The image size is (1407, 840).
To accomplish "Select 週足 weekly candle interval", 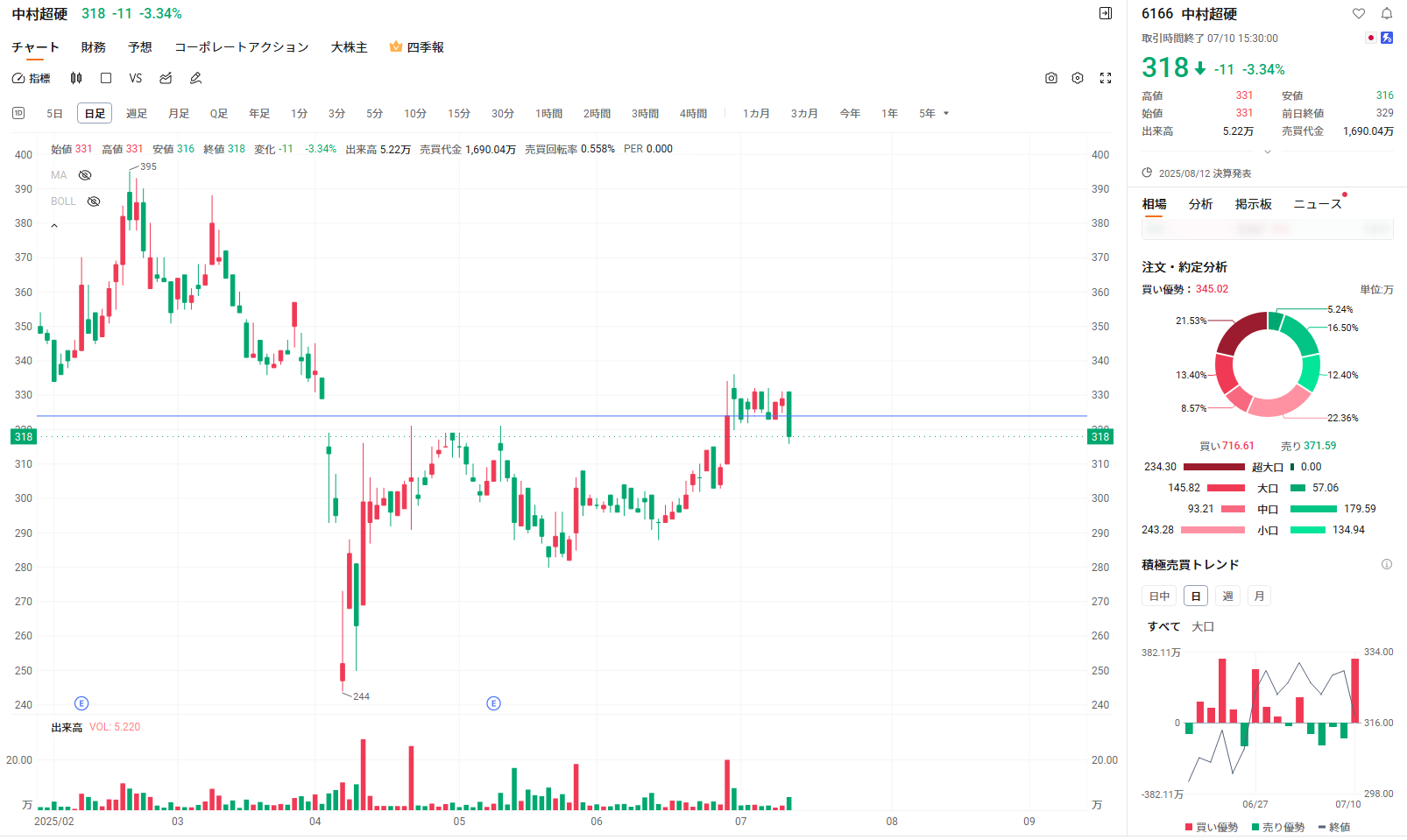I will 137,114.
